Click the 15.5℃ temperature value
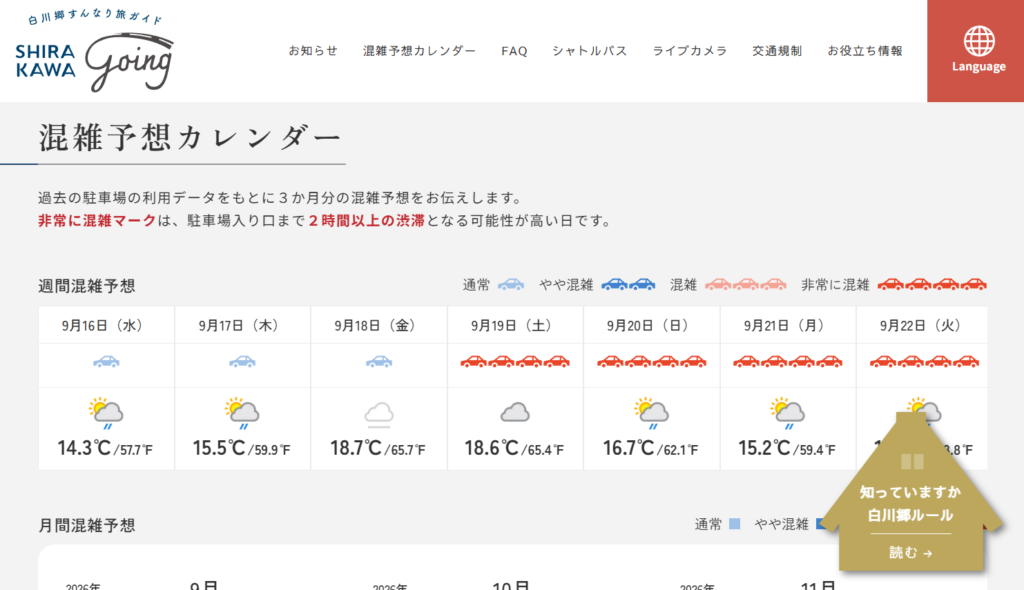 [x=219, y=448]
